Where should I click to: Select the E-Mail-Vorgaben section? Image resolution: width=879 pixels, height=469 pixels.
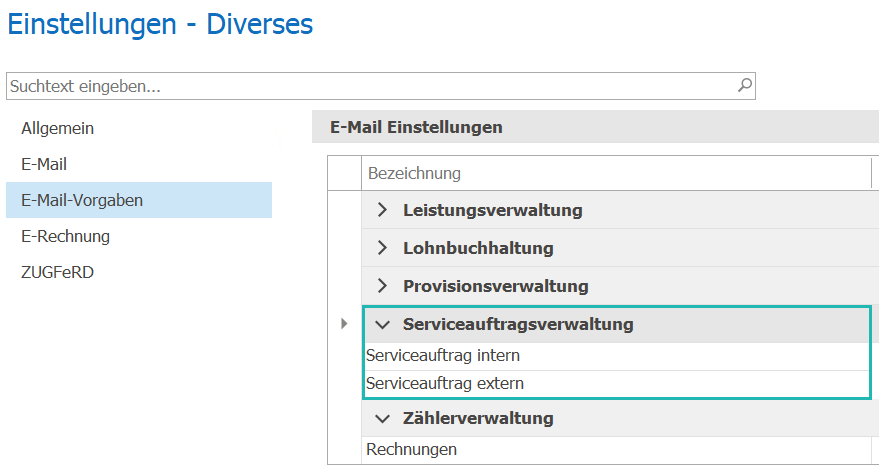point(139,200)
